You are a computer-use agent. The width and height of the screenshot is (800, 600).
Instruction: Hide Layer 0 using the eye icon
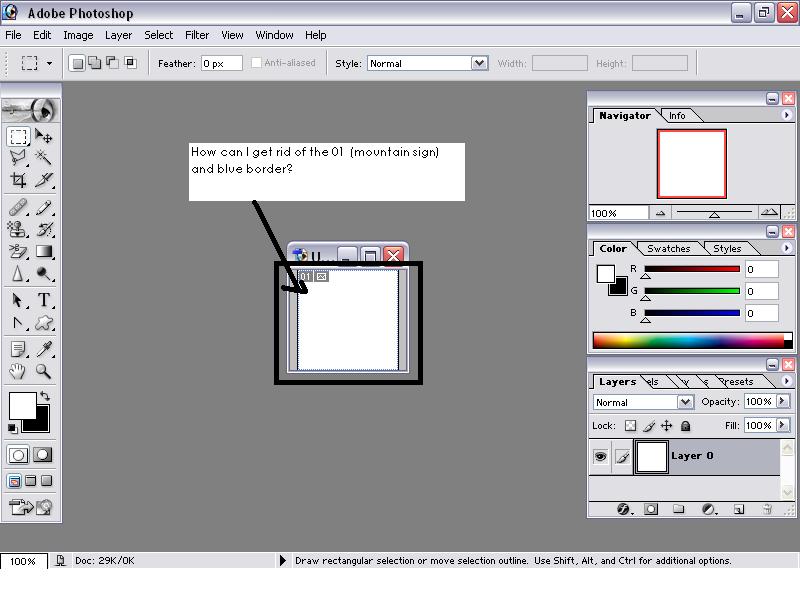tap(600, 457)
